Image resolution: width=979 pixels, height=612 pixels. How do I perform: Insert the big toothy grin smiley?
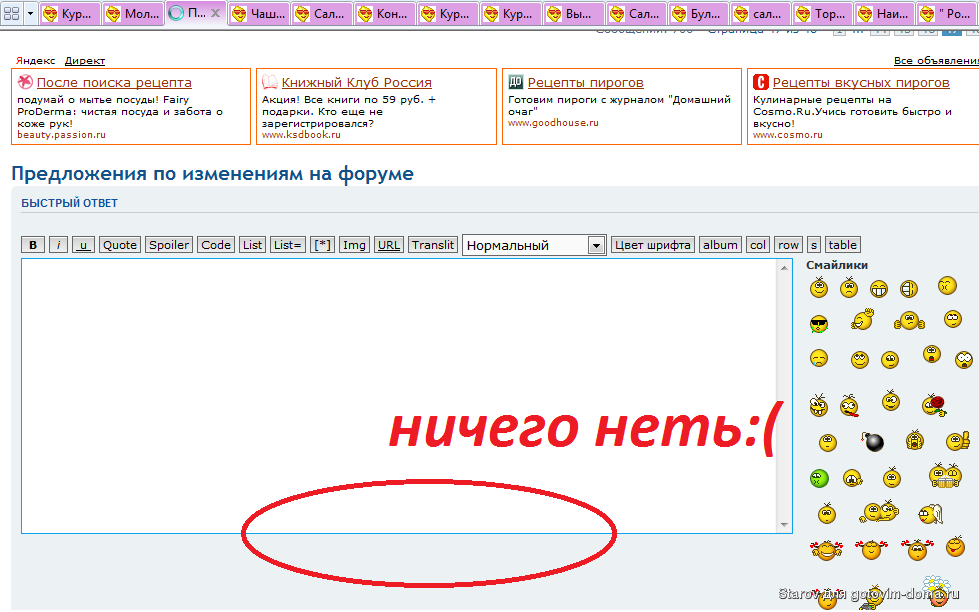pyautogui.click(x=878, y=289)
